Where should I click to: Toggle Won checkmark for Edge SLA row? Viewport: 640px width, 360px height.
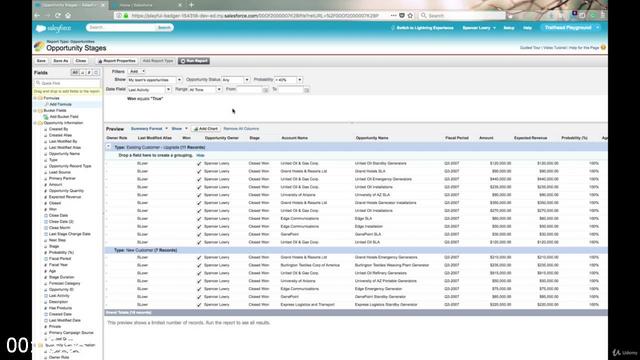pyautogui.click(x=199, y=219)
